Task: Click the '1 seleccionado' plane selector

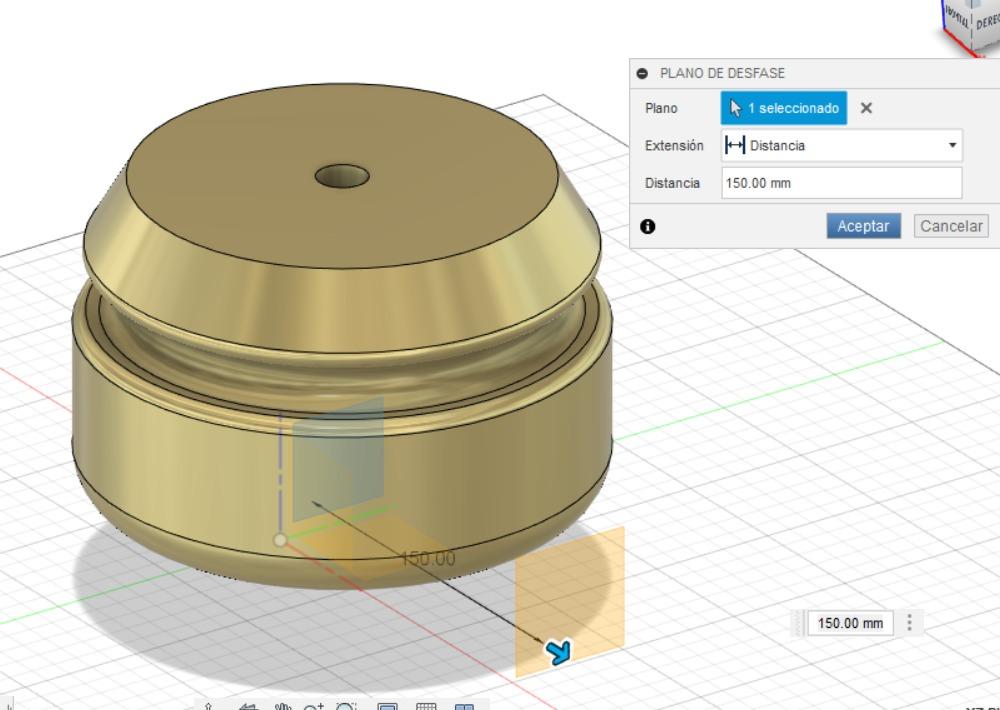Action: point(784,108)
